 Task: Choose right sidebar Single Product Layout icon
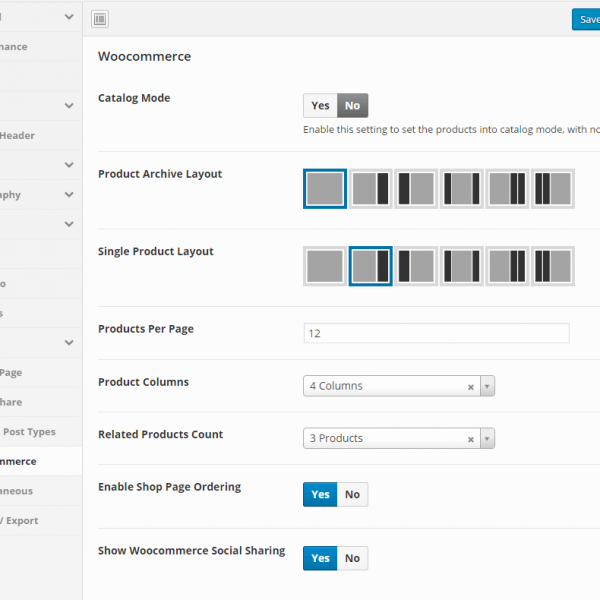click(370, 266)
